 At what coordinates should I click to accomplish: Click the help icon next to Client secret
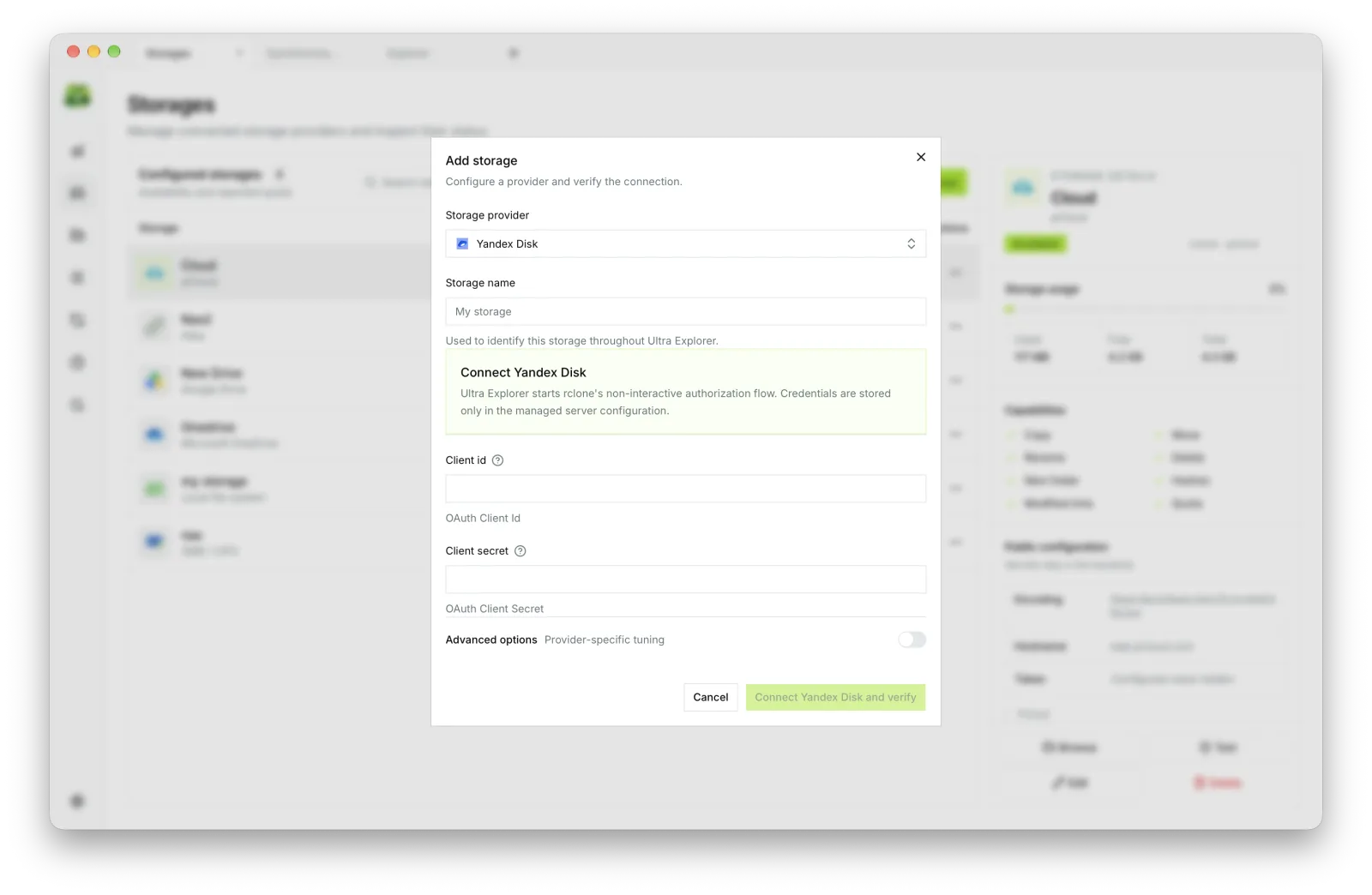[520, 551]
